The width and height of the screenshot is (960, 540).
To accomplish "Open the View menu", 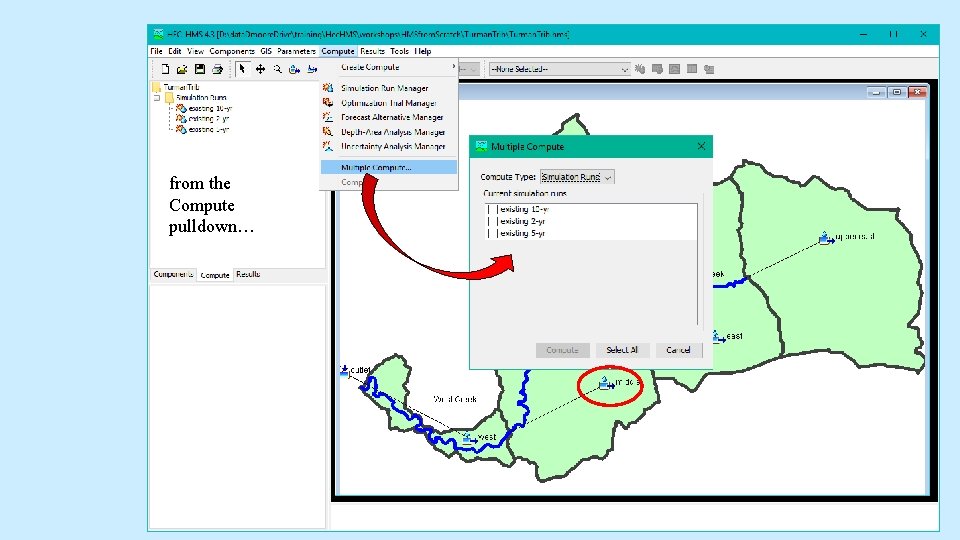I will point(195,51).
